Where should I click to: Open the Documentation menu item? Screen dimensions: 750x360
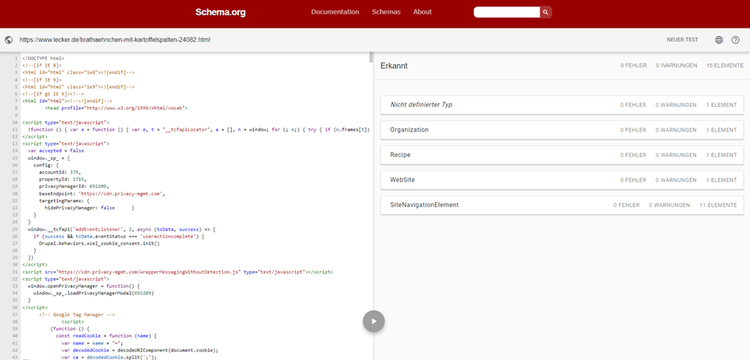tap(335, 12)
